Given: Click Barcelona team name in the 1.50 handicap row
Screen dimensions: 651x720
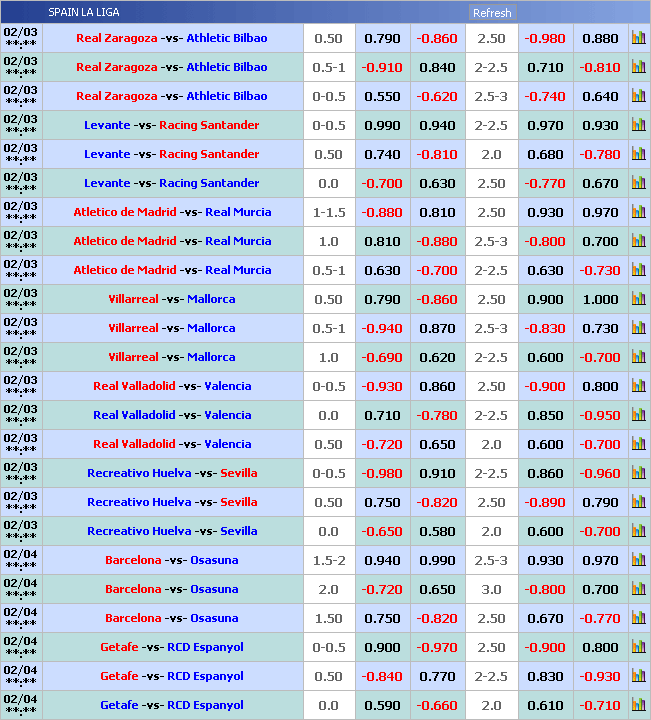Looking at the screenshot, I should 133,618.
